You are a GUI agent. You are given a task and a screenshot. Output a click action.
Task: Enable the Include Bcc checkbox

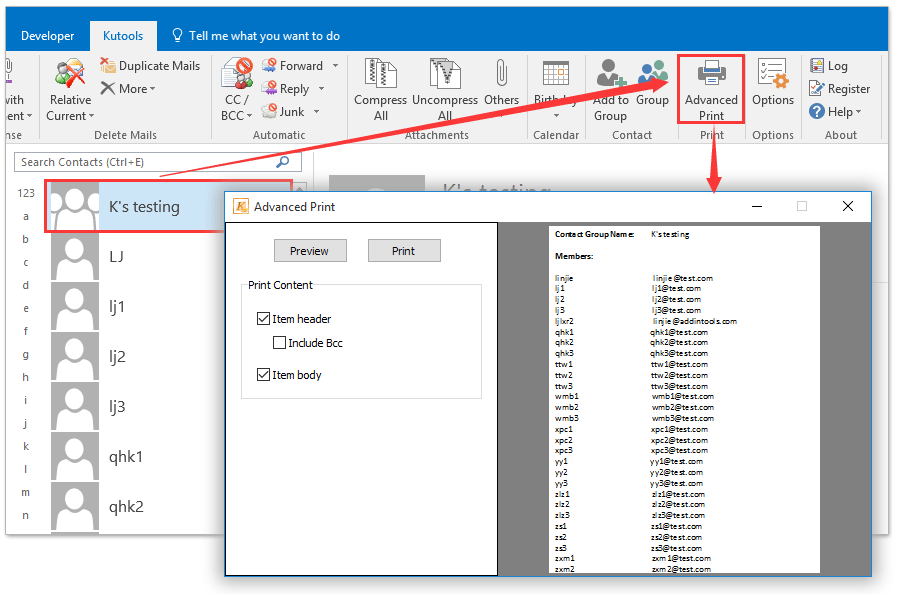pyautogui.click(x=279, y=342)
